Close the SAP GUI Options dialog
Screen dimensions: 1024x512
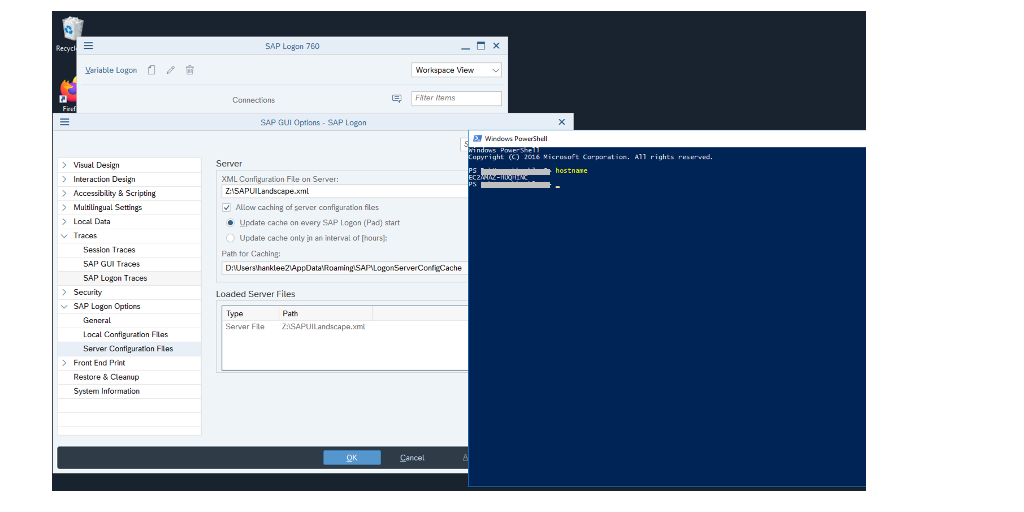point(562,121)
